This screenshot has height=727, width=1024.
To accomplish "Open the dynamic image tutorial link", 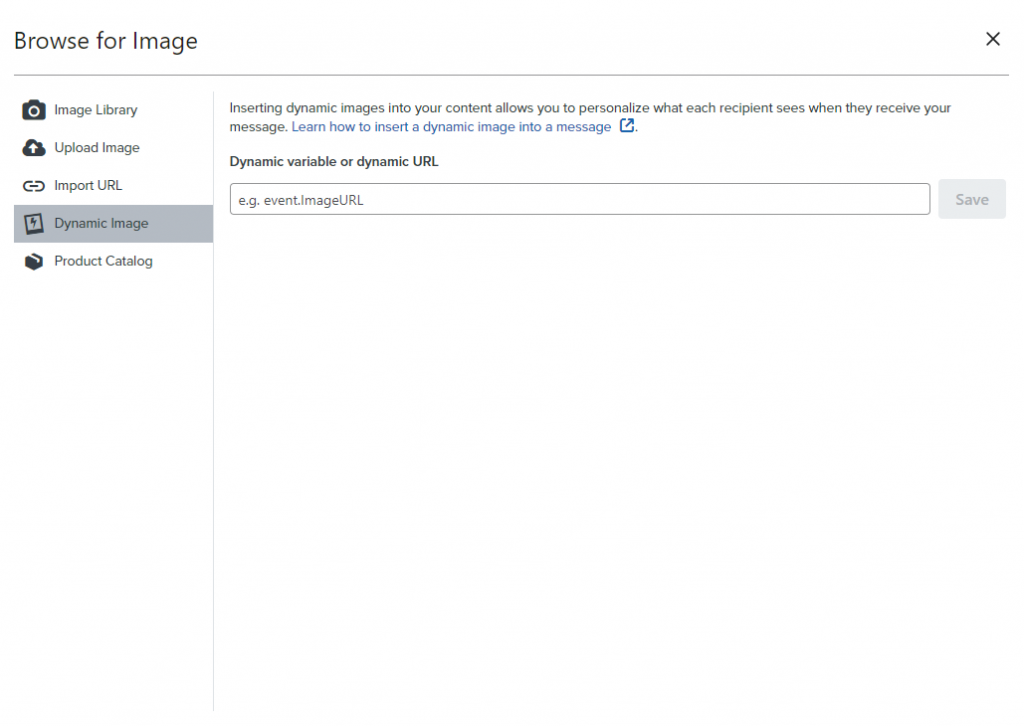I will (x=450, y=126).
